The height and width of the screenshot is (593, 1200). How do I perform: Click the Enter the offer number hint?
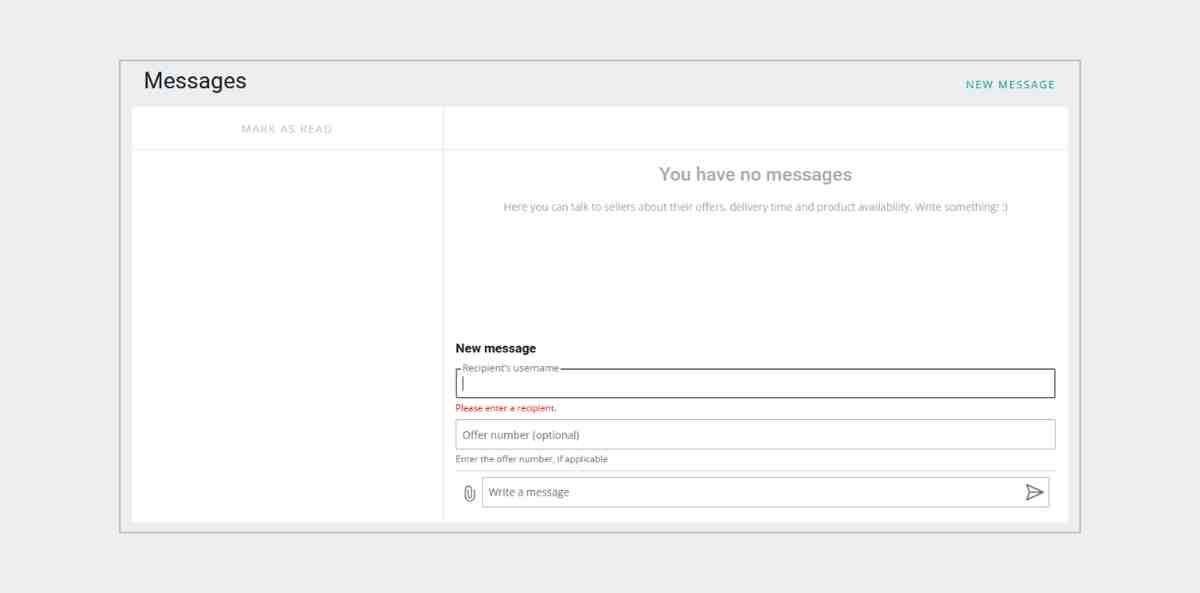(531, 459)
